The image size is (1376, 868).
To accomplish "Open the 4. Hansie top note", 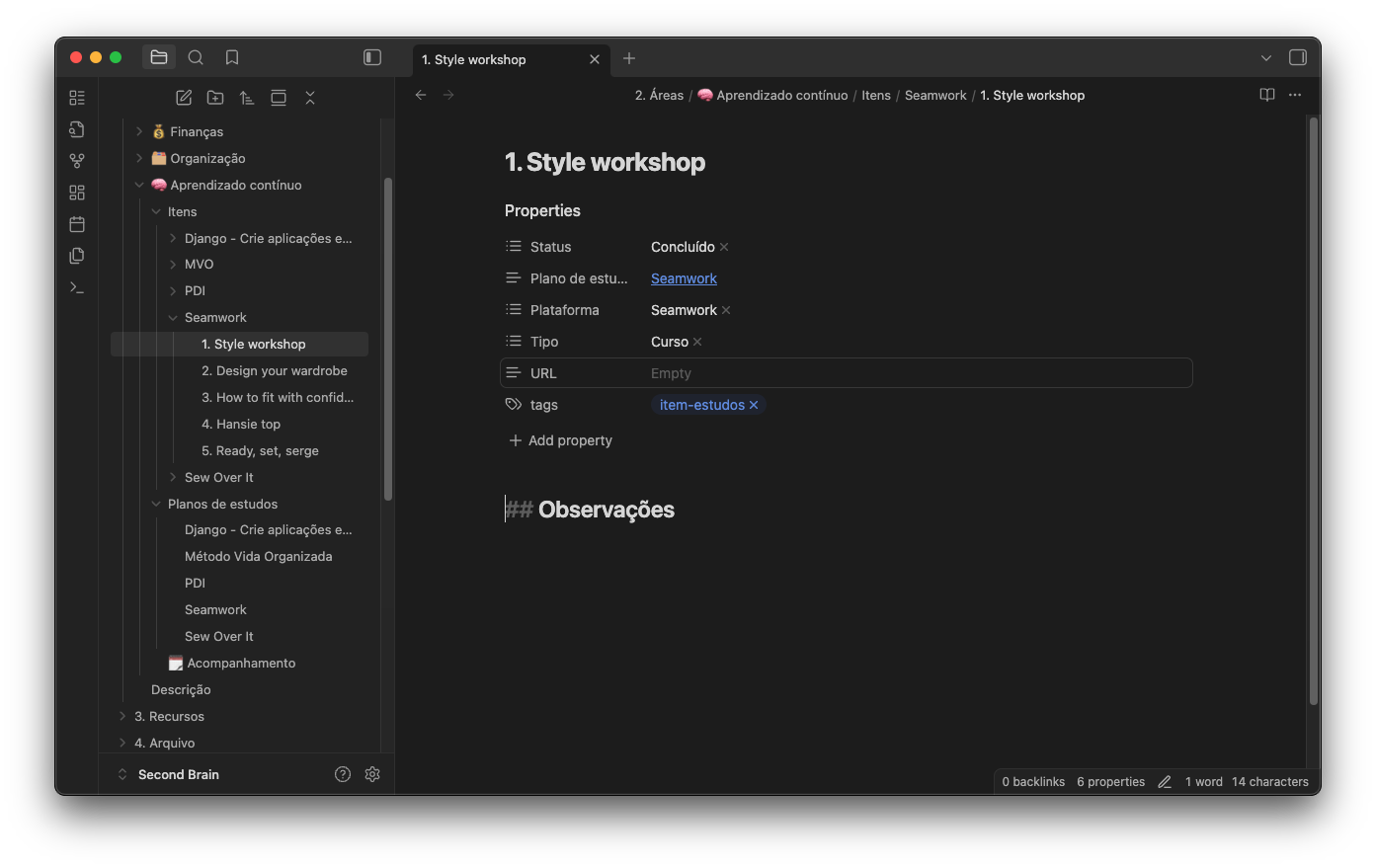I will (241, 424).
